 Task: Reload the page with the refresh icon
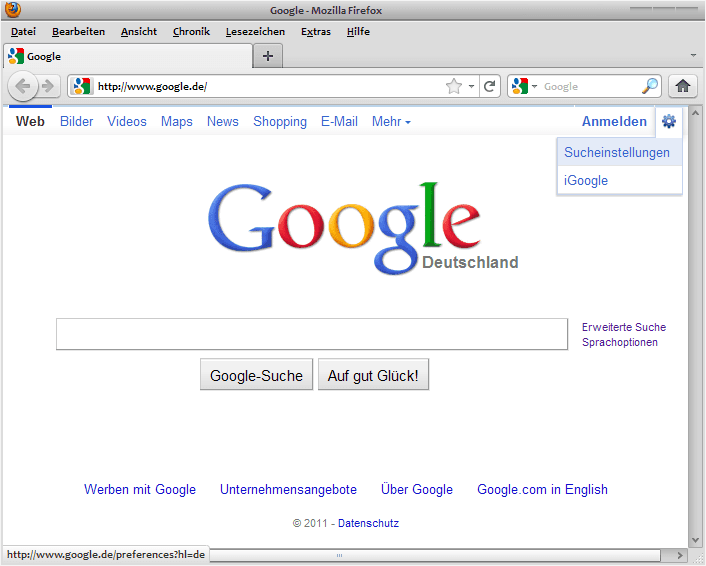pos(489,86)
